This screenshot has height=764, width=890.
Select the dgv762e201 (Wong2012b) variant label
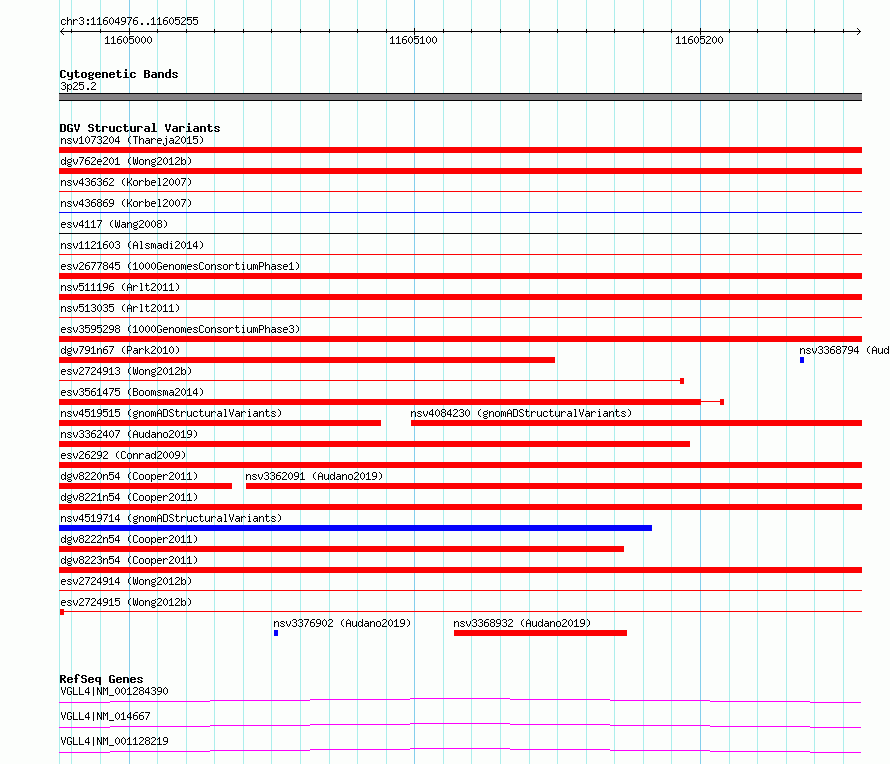(x=126, y=161)
